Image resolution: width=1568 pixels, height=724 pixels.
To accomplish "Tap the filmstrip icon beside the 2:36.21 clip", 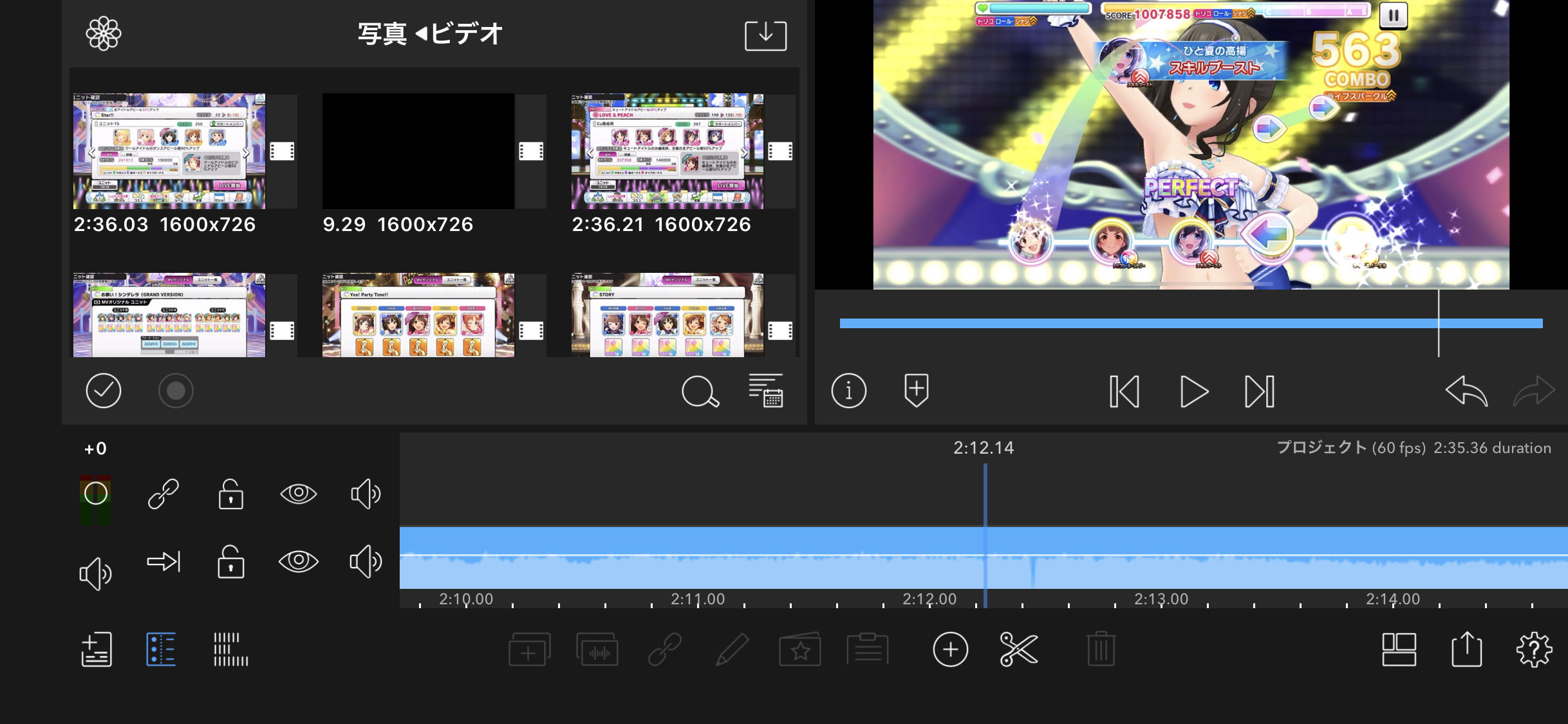I will coord(780,151).
